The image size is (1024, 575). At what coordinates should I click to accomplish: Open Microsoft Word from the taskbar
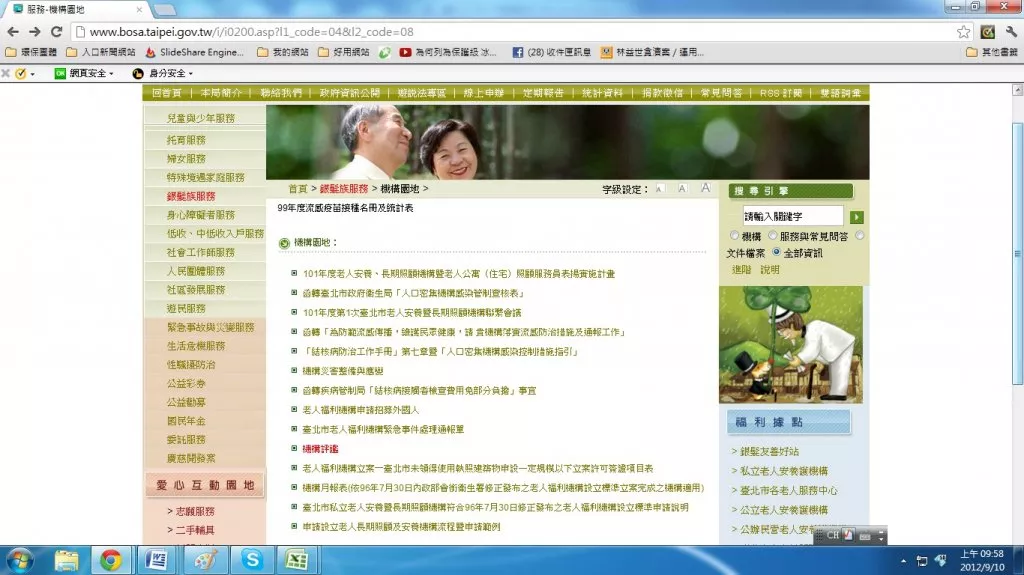[157, 561]
